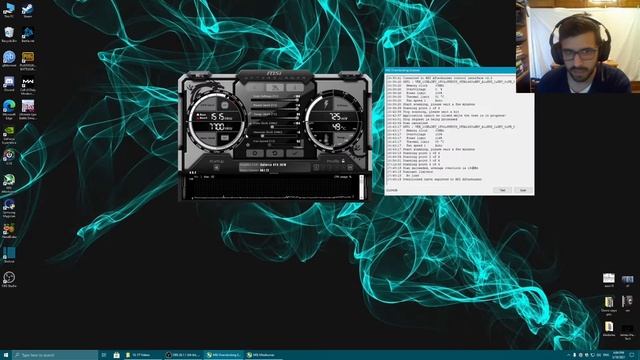
Task: Toggle Afterburner Startup Windows button
Action: pyautogui.click(x=217, y=167)
